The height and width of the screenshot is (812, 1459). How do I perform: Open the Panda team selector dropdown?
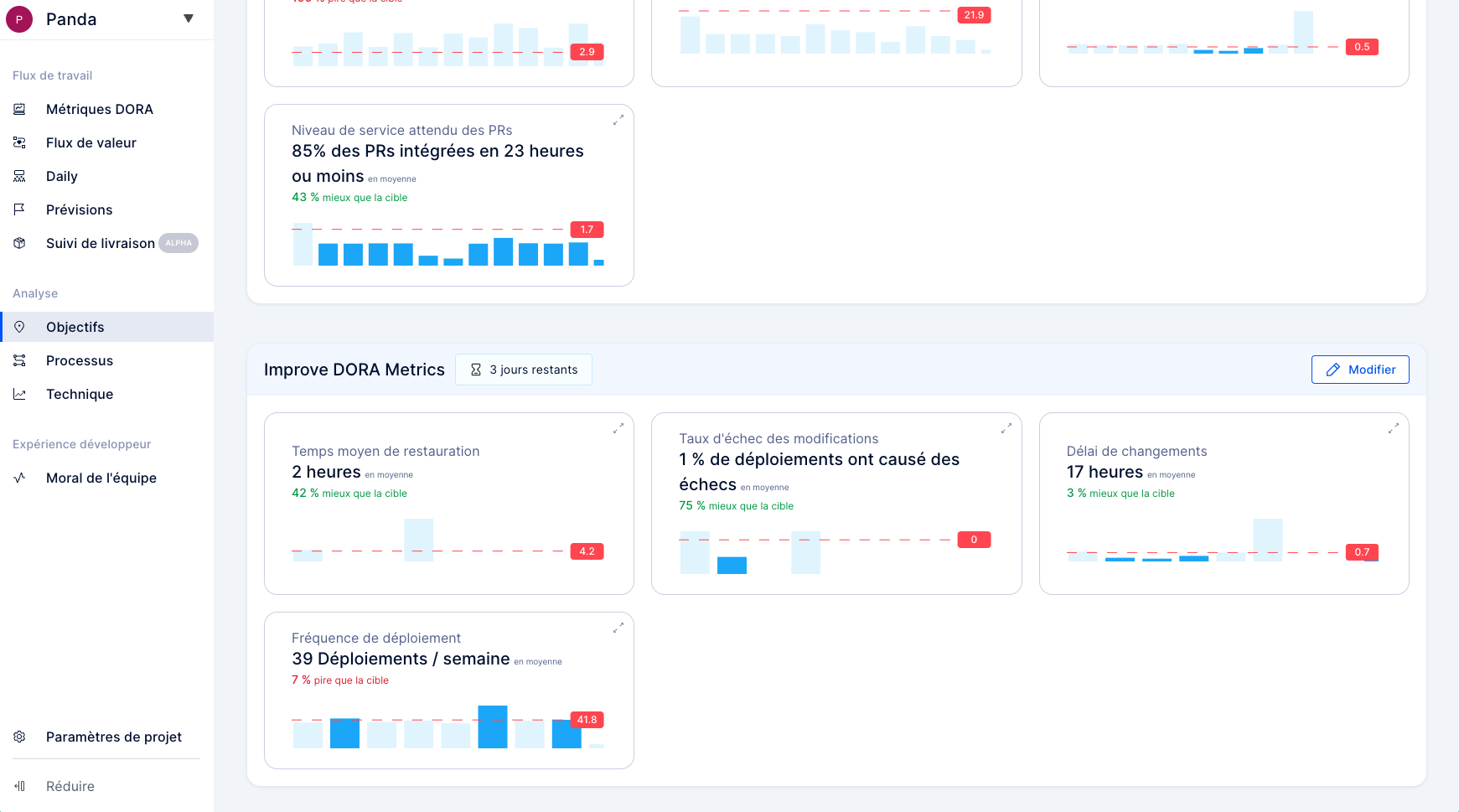coord(189,18)
